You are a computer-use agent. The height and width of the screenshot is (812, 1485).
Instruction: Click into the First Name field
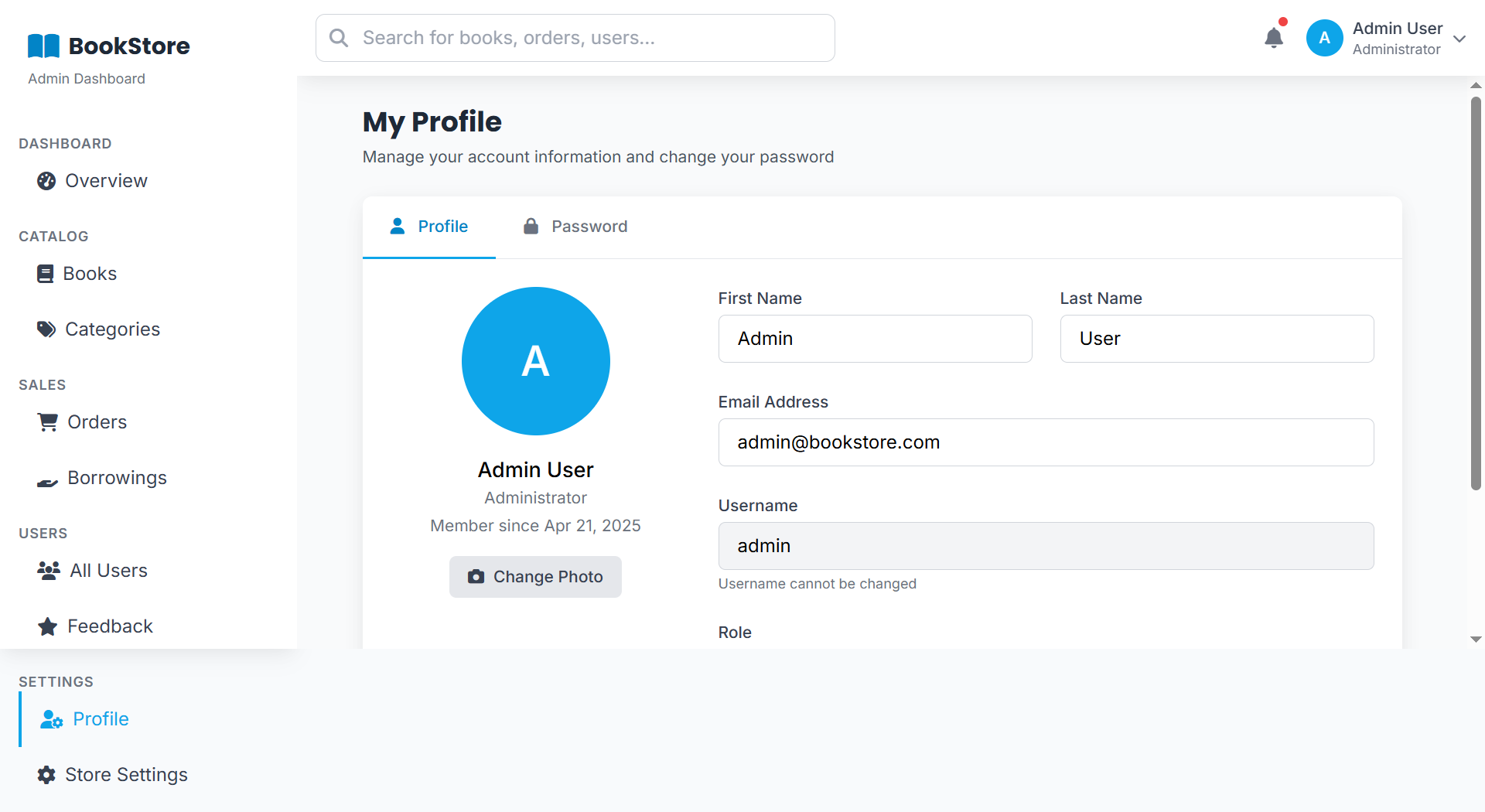[875, 339]
